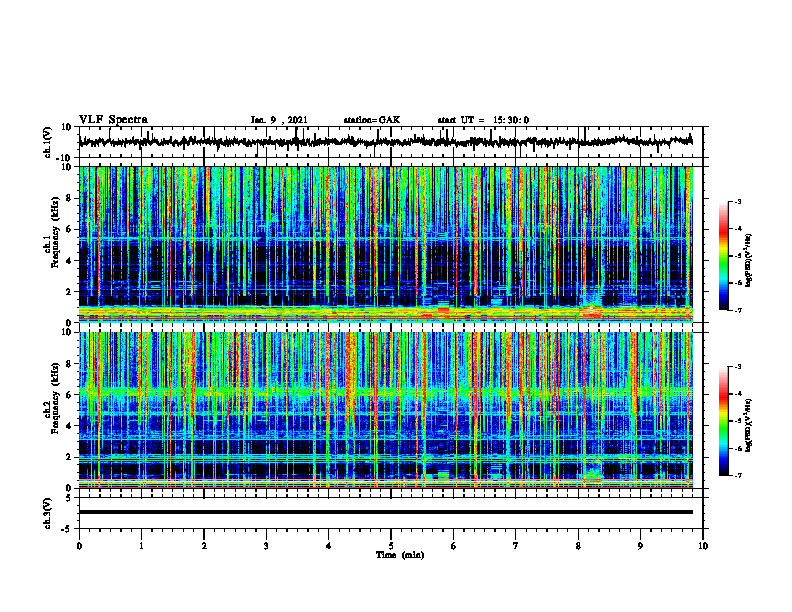Click the ch.1 spectrogram panel
The image size is (792, 612).
click(x=386, y=244)
